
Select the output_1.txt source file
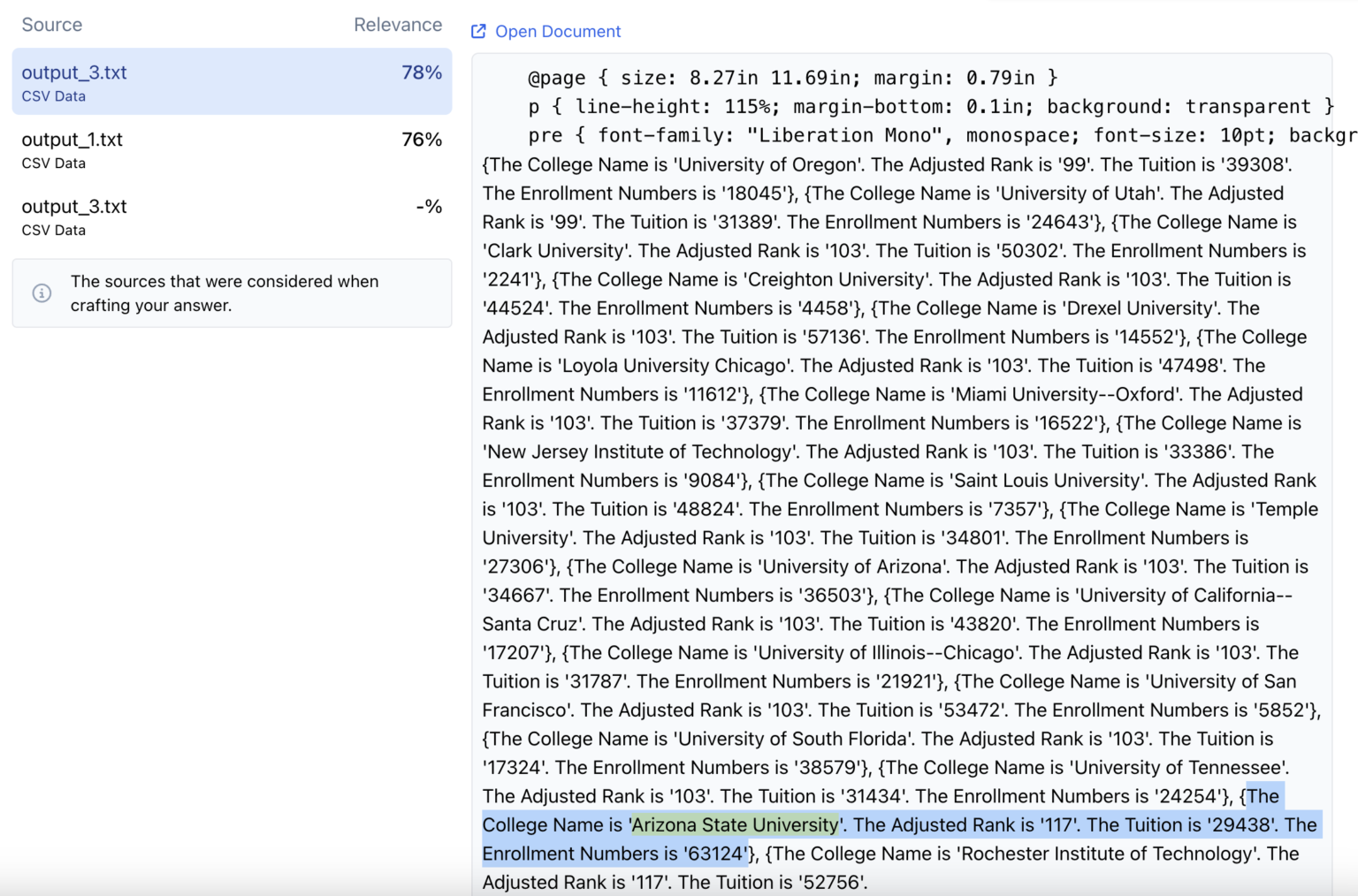click(x=72, y=140)
